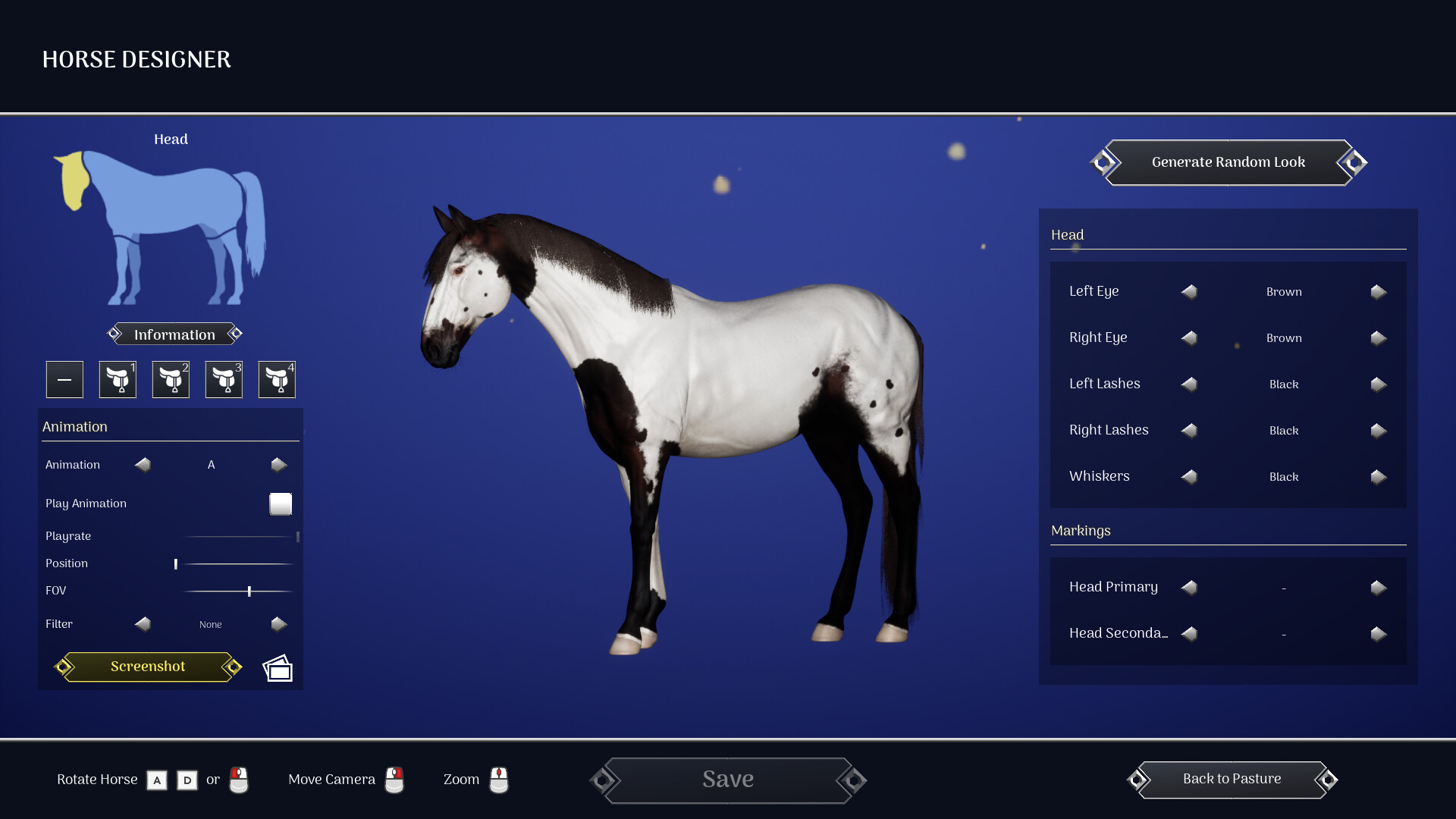Select saddle preset slot 4 icon

(x=277, y=379)
